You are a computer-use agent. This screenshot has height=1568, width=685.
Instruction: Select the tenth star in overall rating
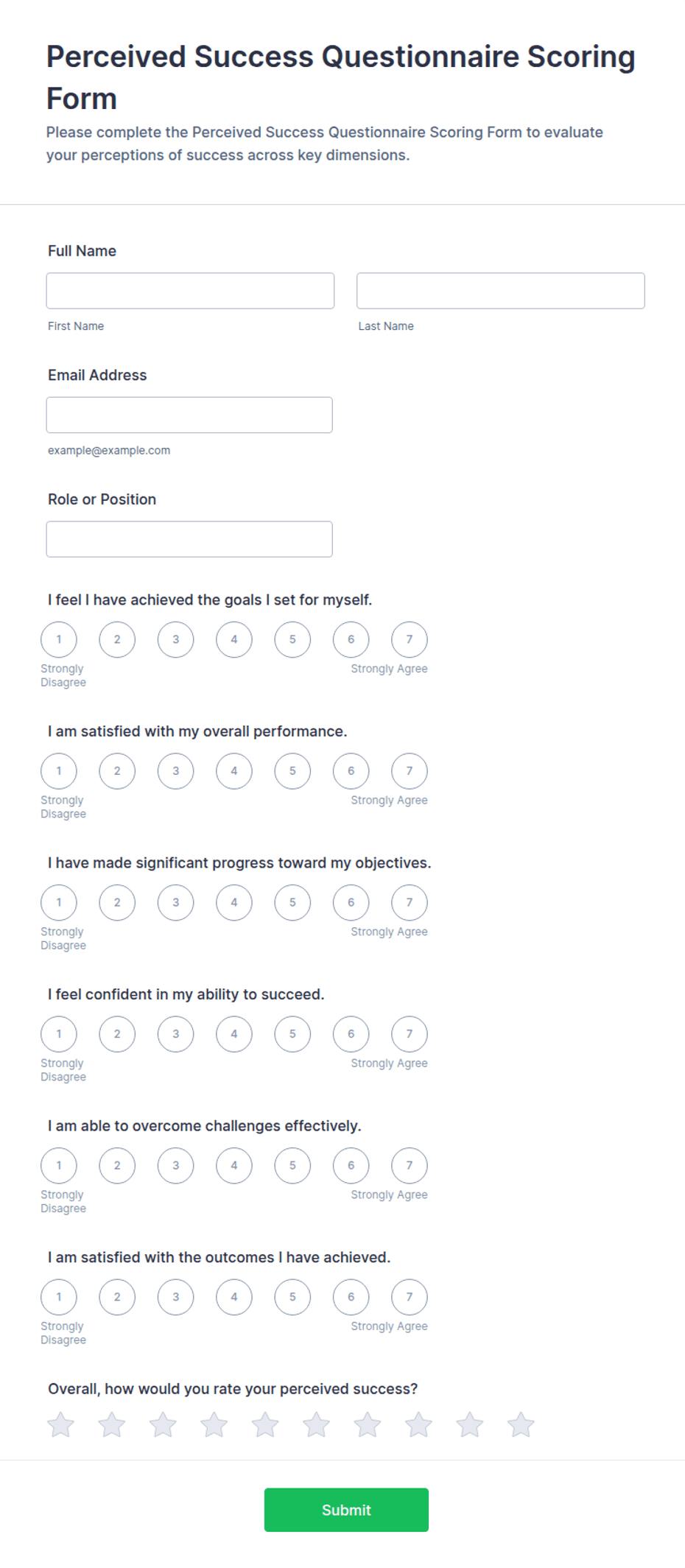point(521,1424)
